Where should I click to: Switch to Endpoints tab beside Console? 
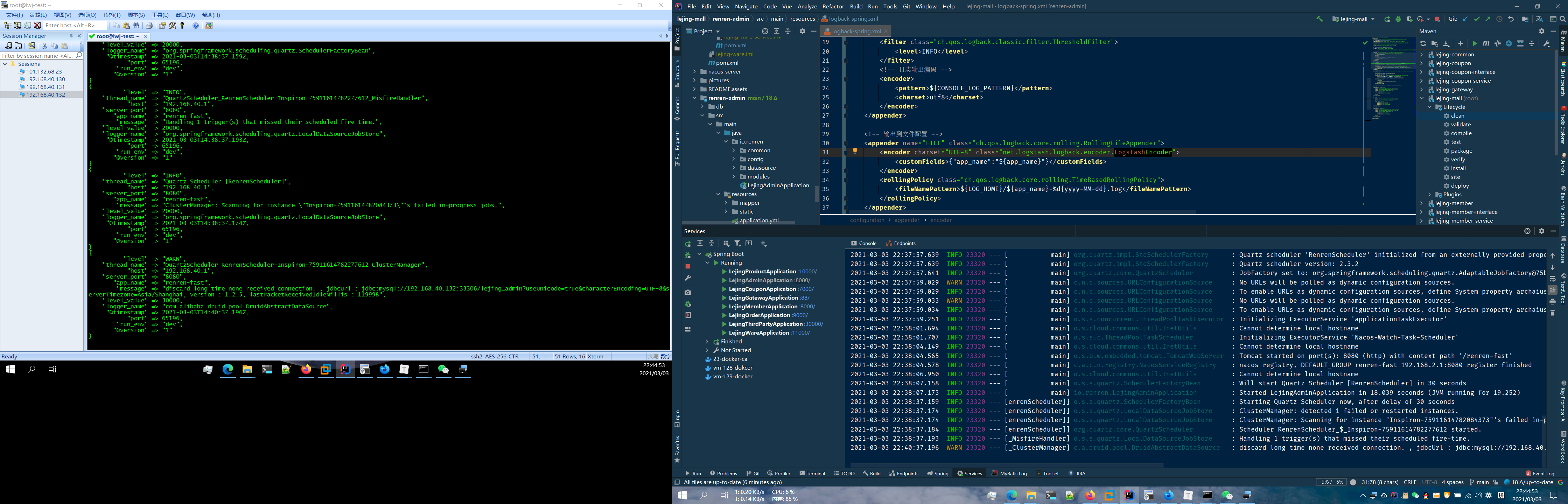coord(900,244)
